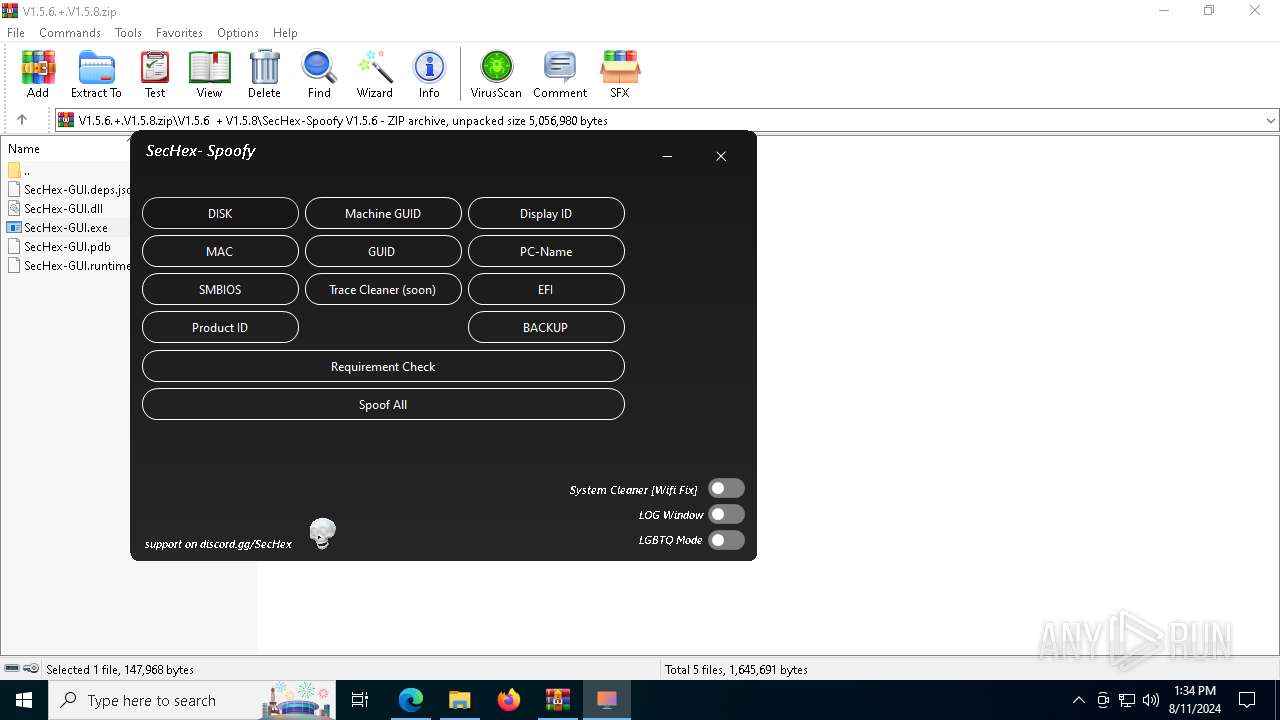Toggle System Cleaner [Wifi Fix] switch
1280x720 pixels.
[726, 488]
